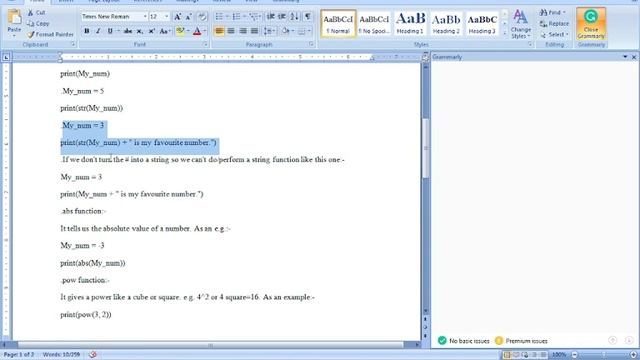Click Close Grammarly button
This screenshot has width=640, height=360.
click(x=591, y=24)
